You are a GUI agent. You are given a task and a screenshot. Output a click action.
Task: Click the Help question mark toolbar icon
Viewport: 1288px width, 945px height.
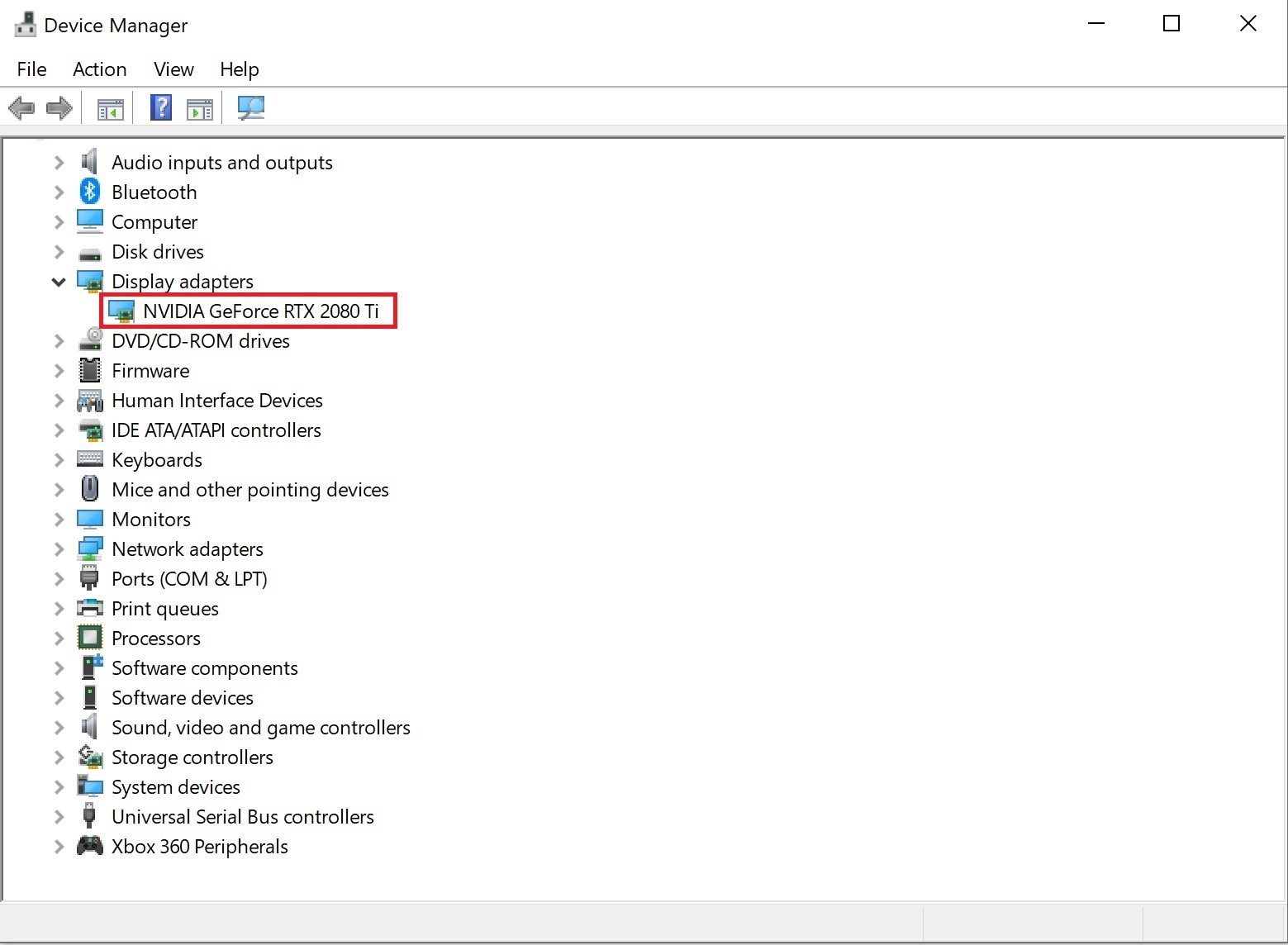point(160,107)
